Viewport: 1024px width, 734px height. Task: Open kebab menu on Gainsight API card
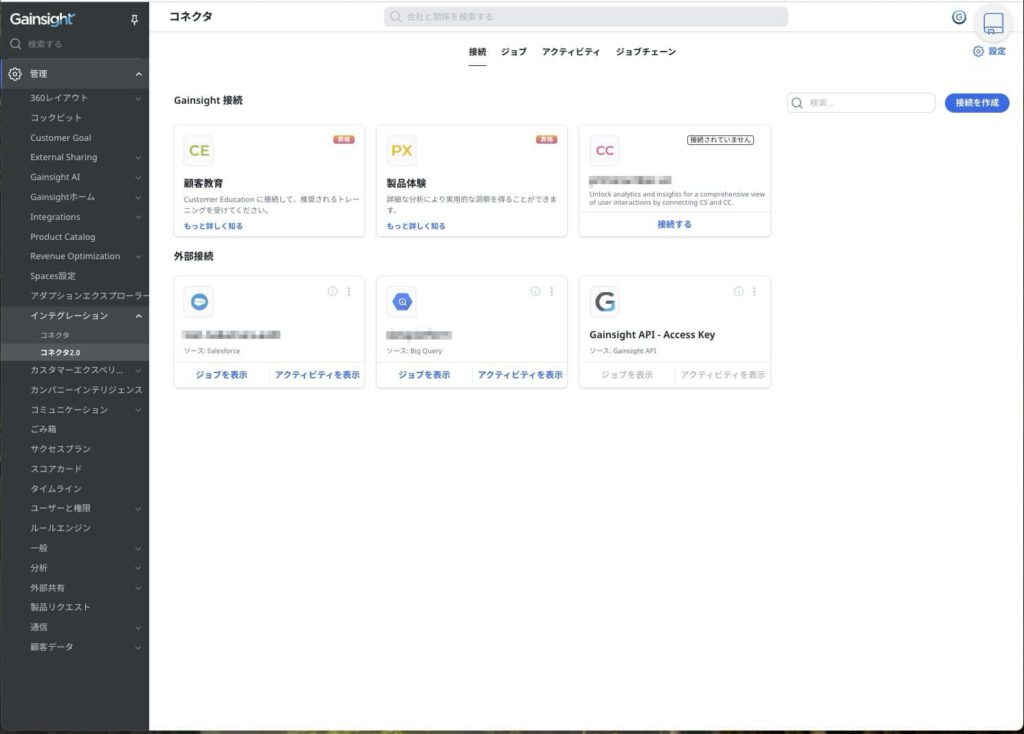(754, 292)
